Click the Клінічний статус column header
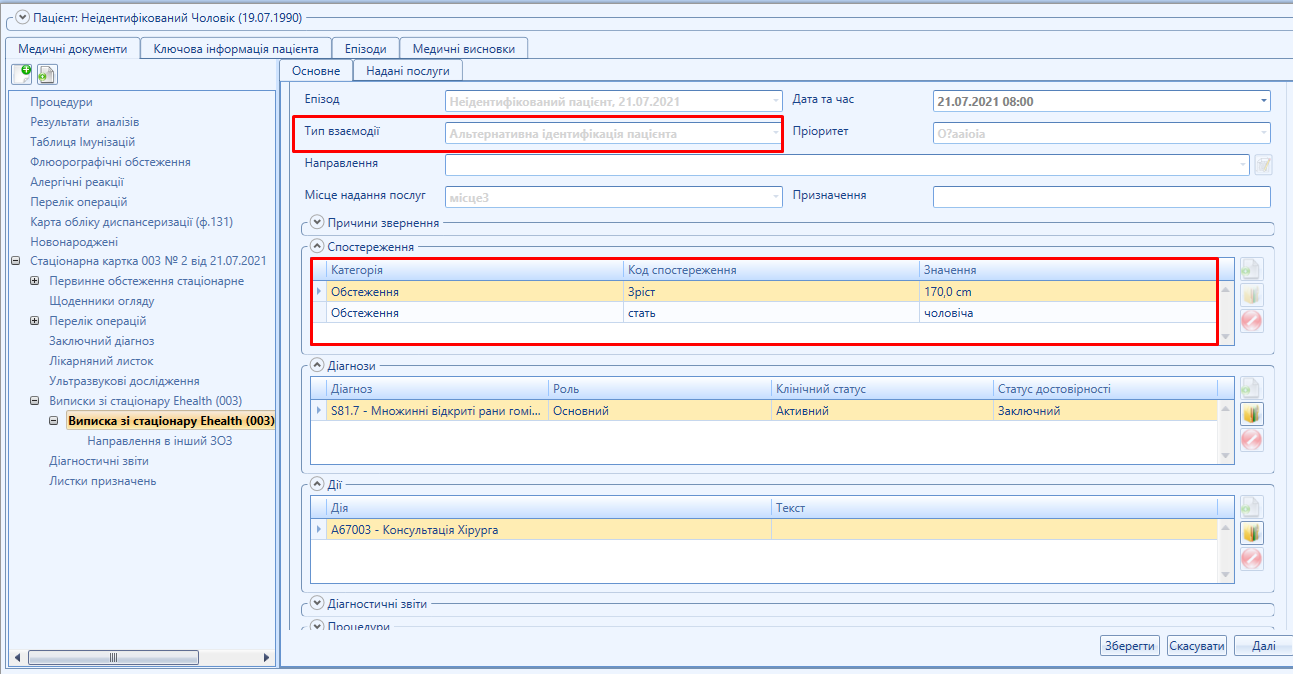The image size is (1293, 674). pos(883,389)
